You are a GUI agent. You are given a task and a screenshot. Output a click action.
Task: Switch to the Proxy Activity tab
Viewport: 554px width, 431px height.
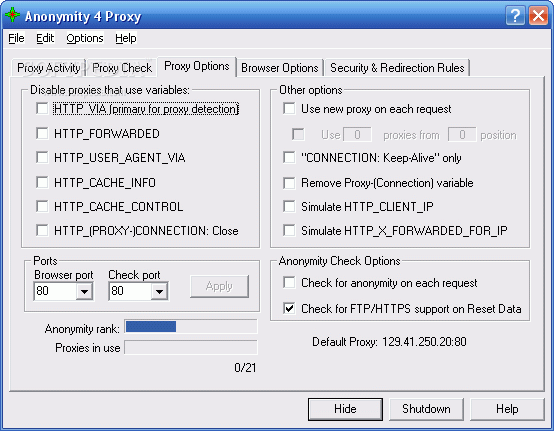click(49, 68)
